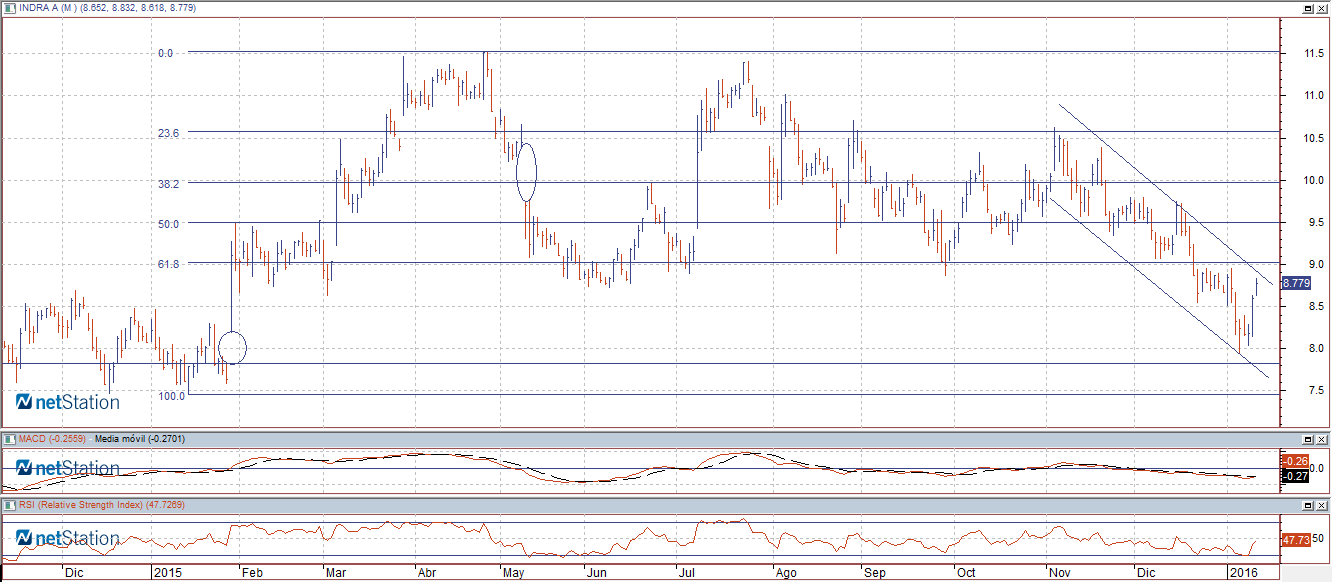Click the -0.26 MACD value tag
The width and height of the screenshot is (1332, 582).
pos(1295,461)
